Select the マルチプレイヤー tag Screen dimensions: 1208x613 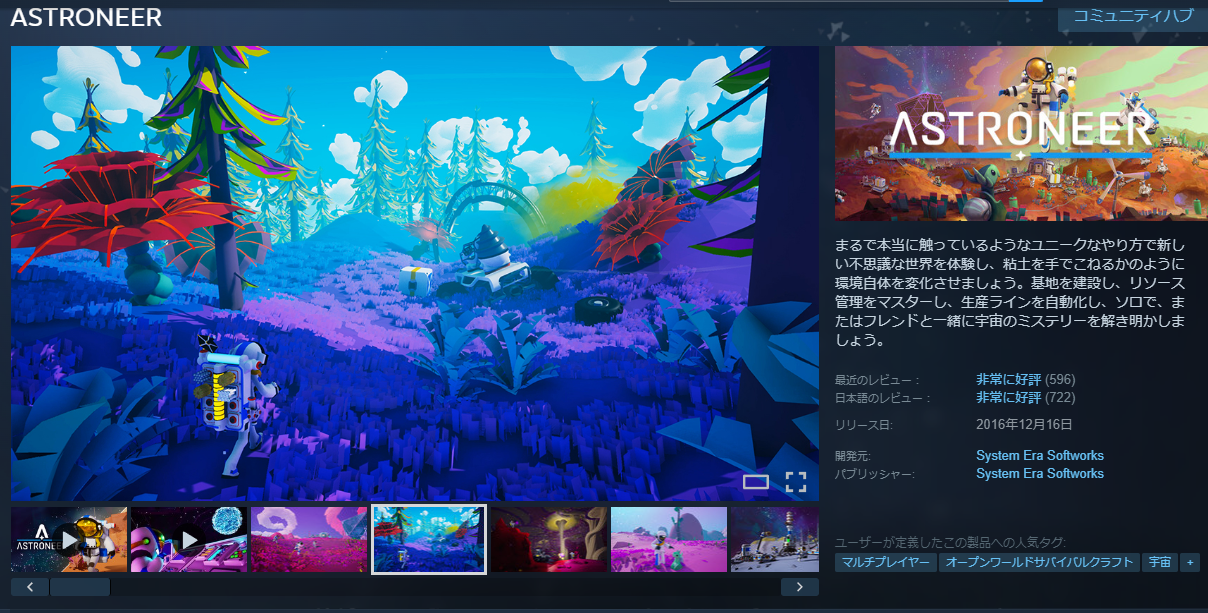point(885,563)
